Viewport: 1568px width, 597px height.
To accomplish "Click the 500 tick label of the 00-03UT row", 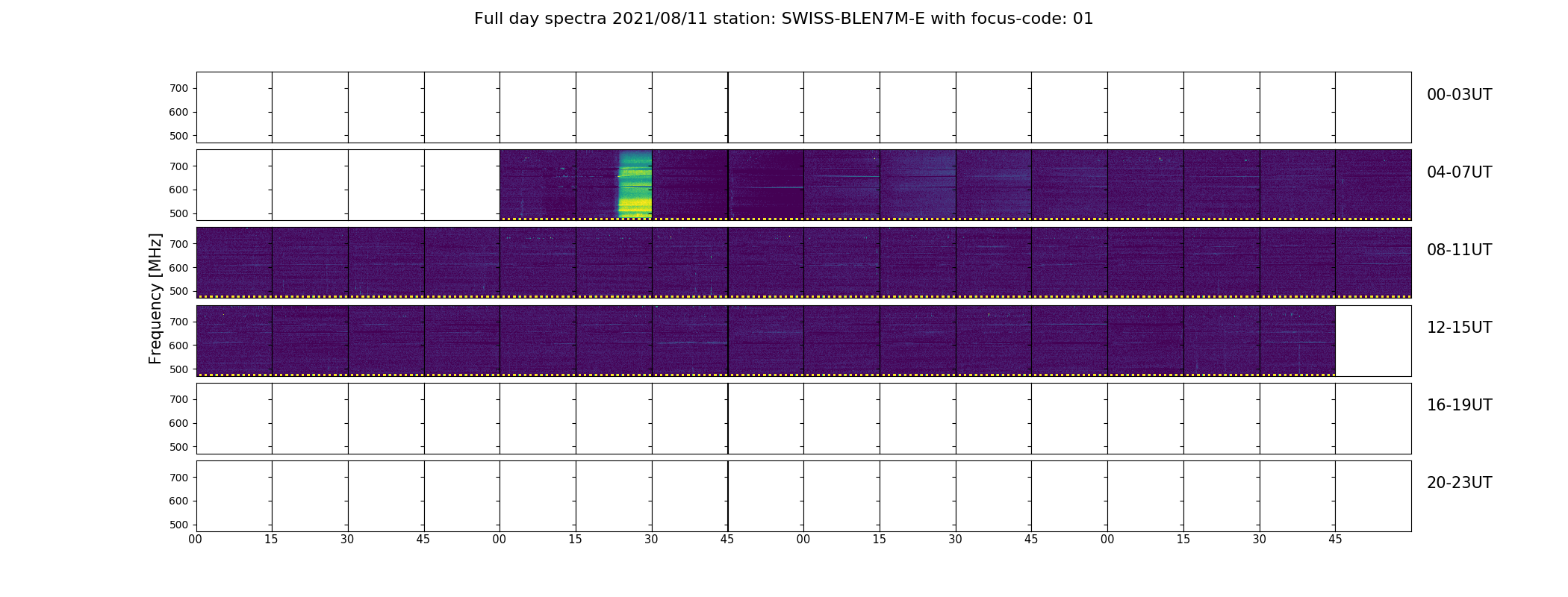I will 178,136.
